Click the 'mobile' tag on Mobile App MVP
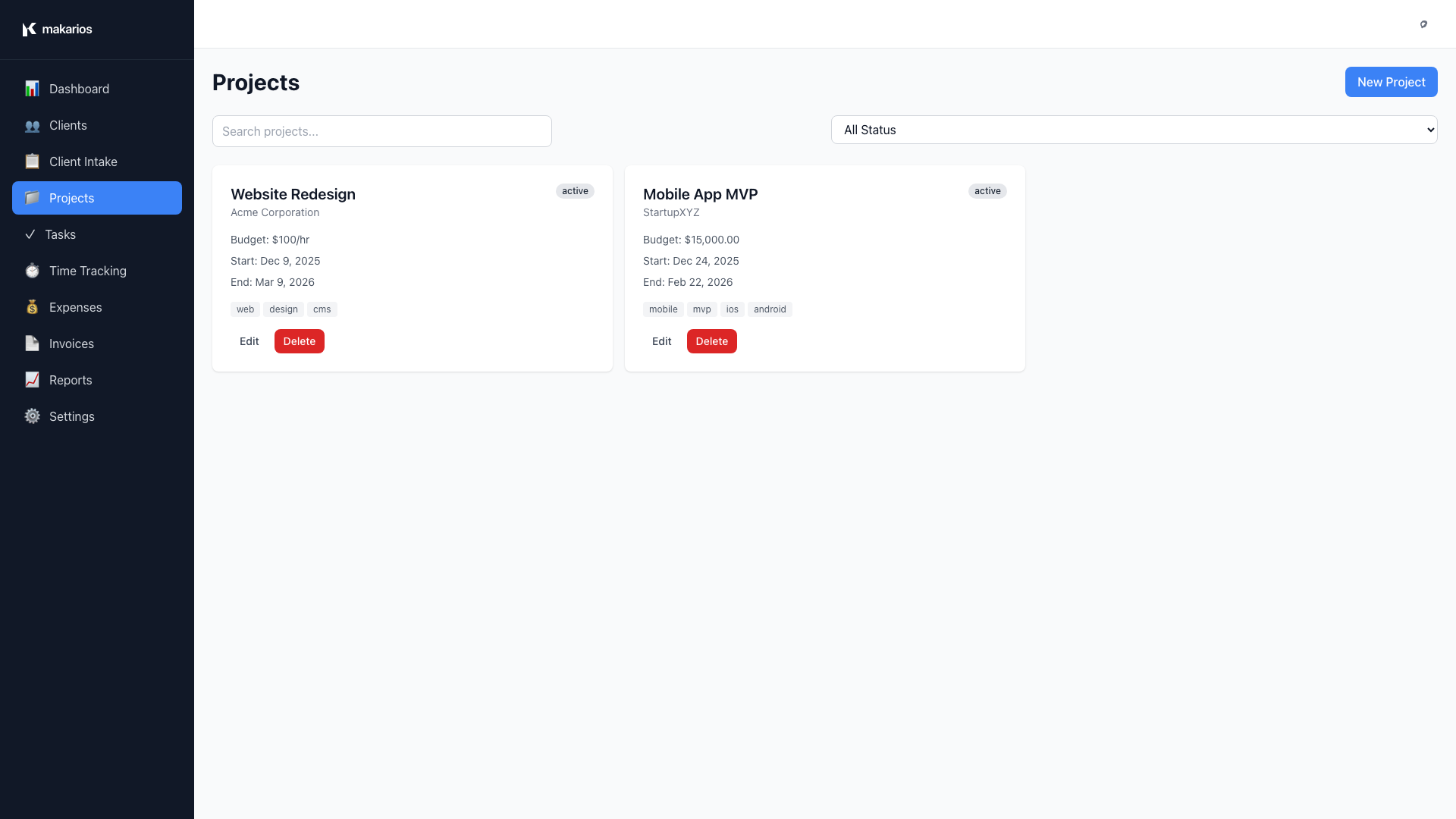 tap(663, 309)
